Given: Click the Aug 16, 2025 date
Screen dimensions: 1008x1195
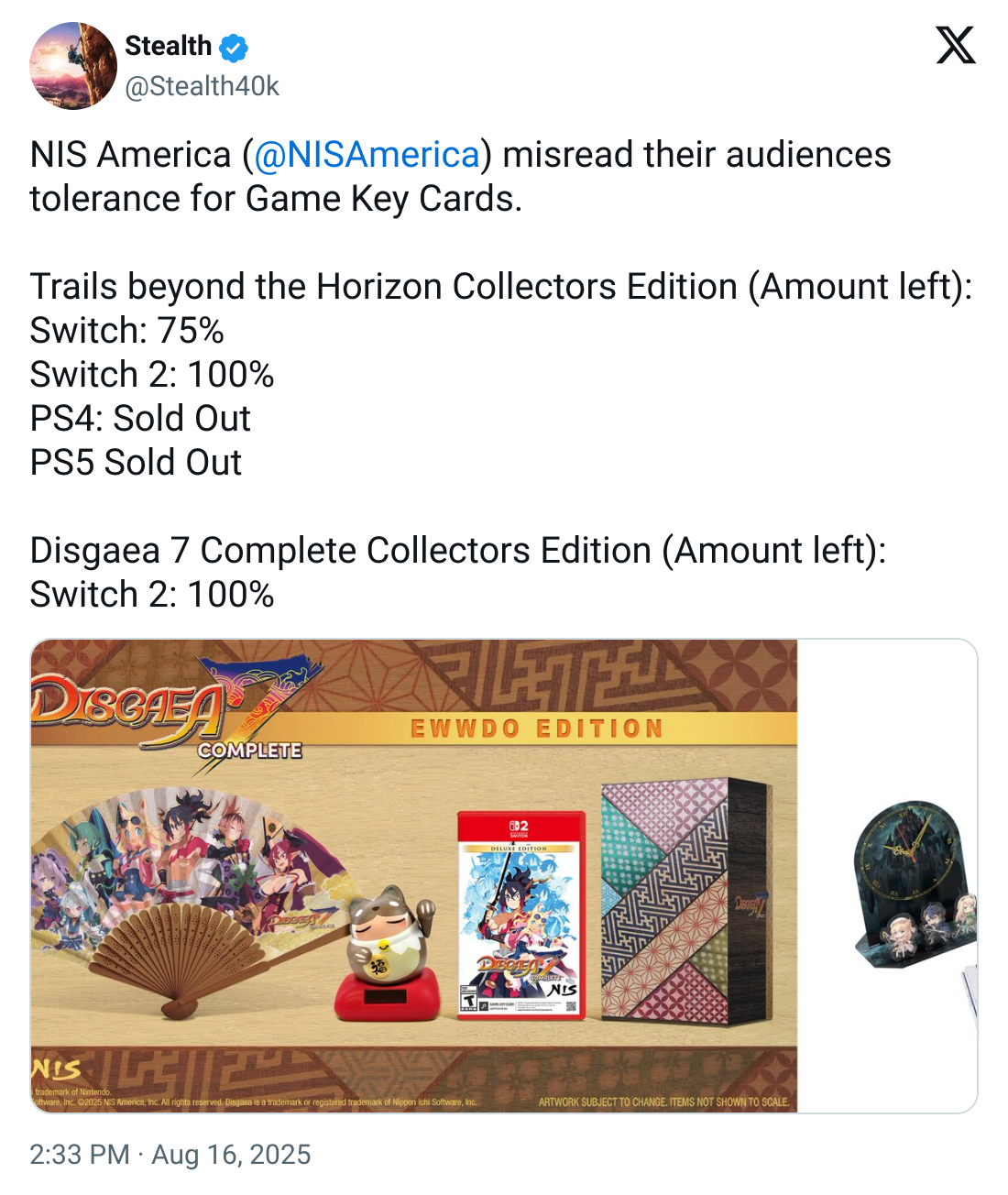Looking at the screenshot, I should [x=232, y=1154].
